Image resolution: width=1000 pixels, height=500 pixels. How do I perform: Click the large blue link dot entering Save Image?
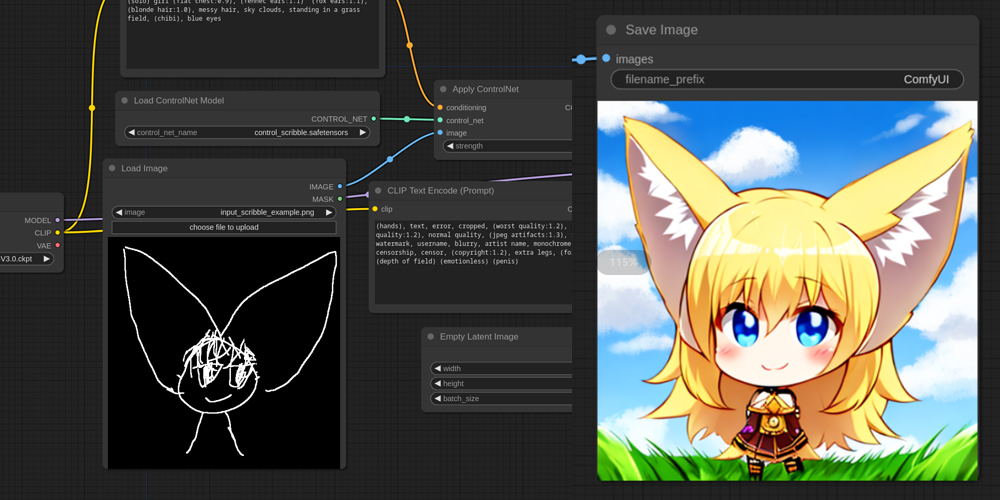click(x=580, y=59)
